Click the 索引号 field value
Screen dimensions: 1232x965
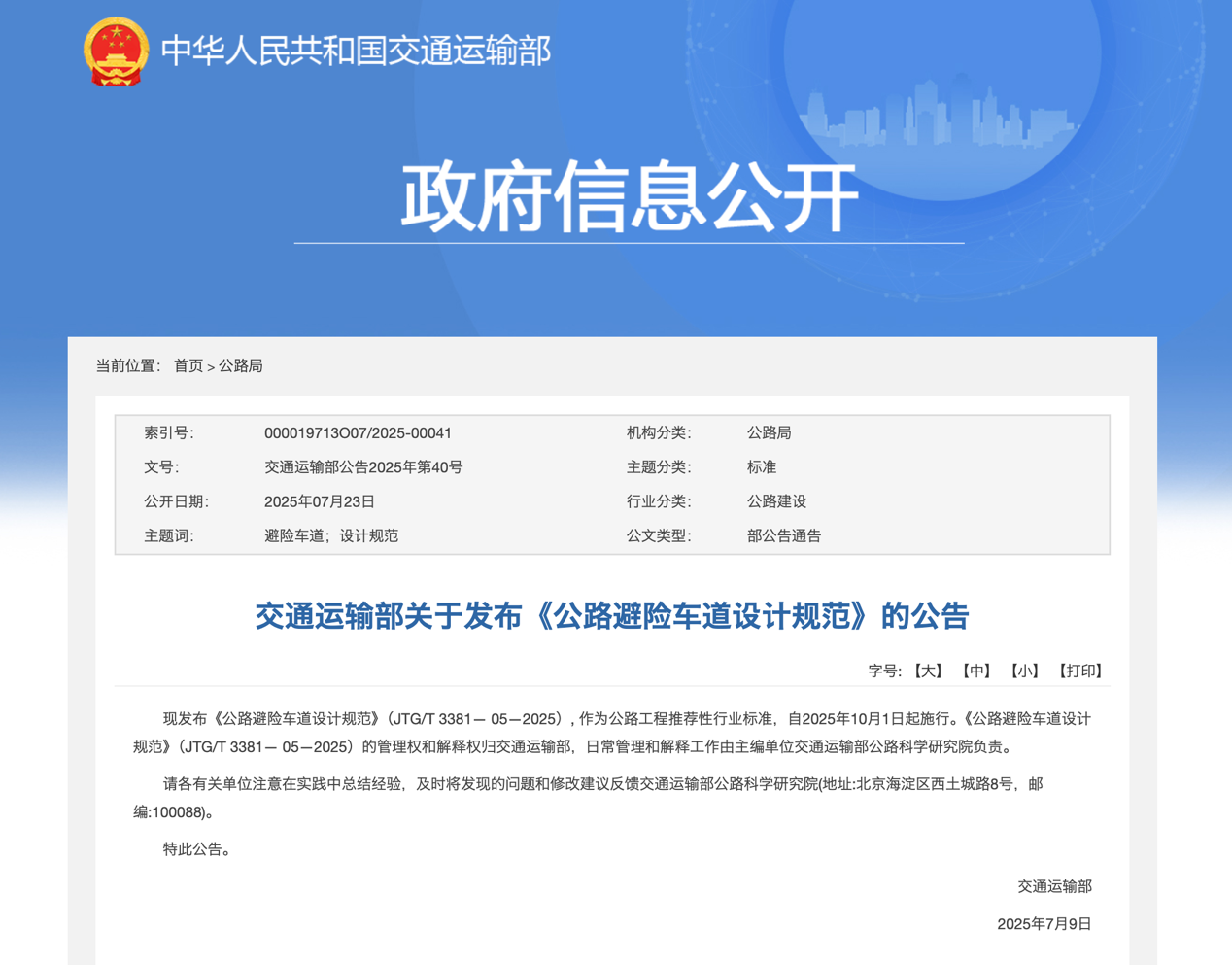point(358,433)
